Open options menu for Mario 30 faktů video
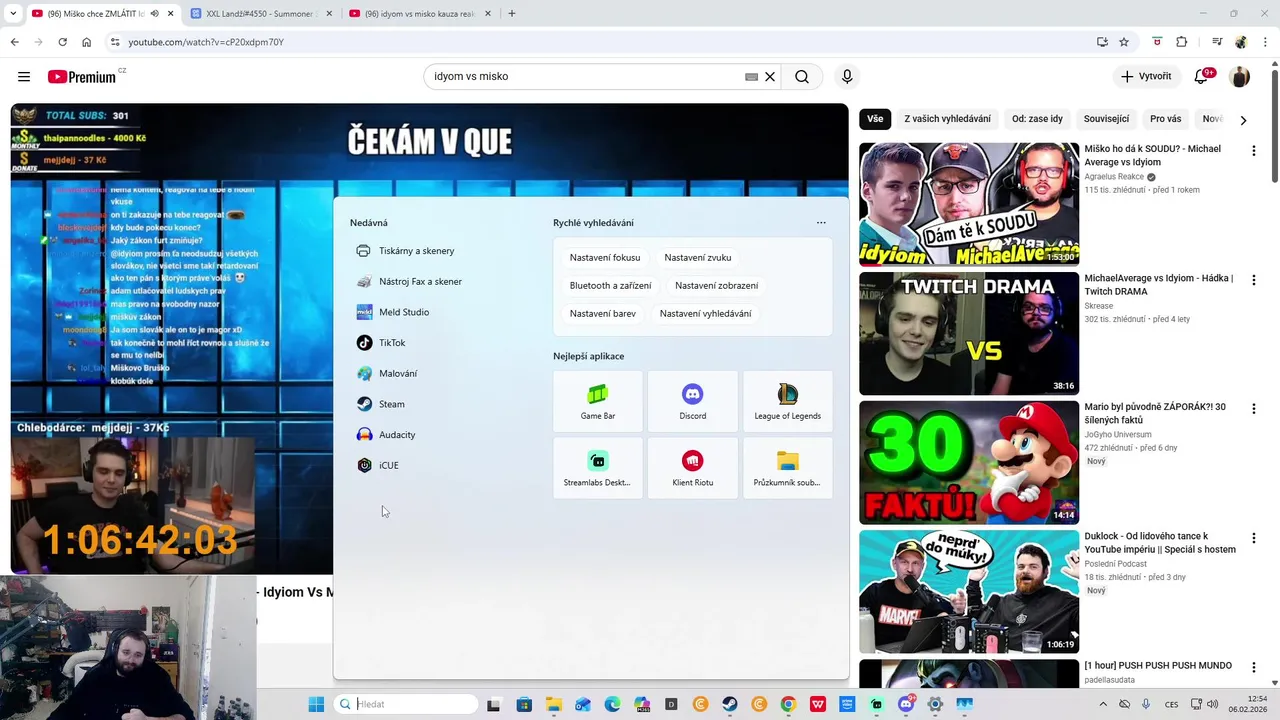 click(1253, 409)
